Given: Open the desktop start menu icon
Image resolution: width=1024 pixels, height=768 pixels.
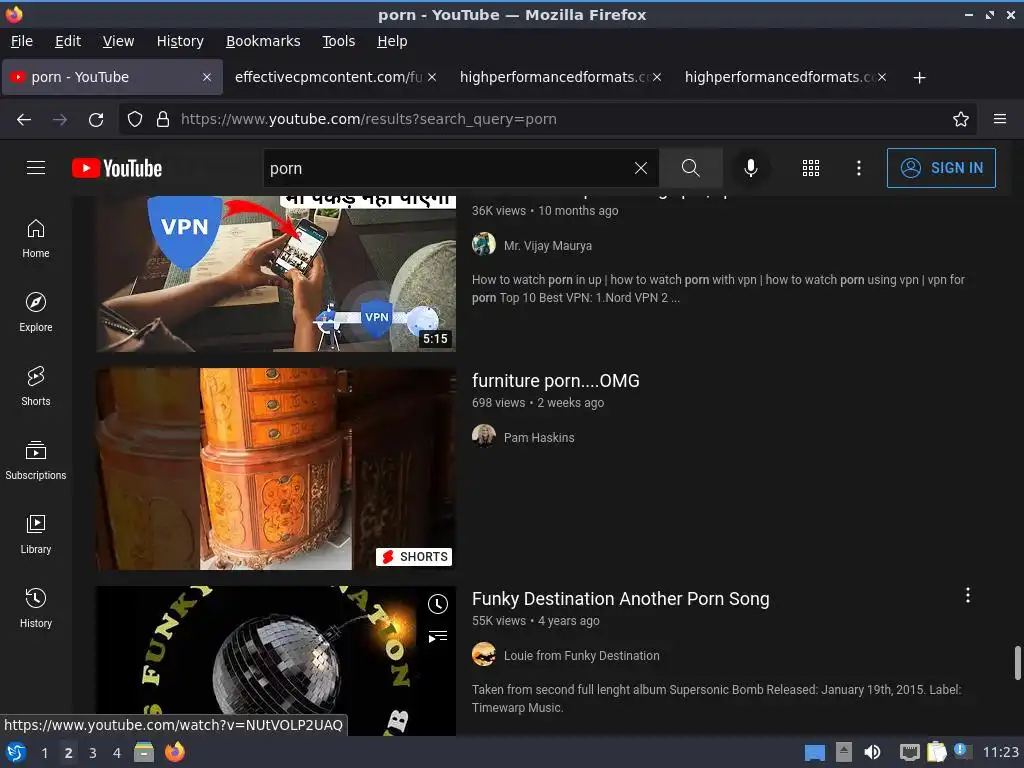Looking at the screenshot, I should [x=16, y=752].
